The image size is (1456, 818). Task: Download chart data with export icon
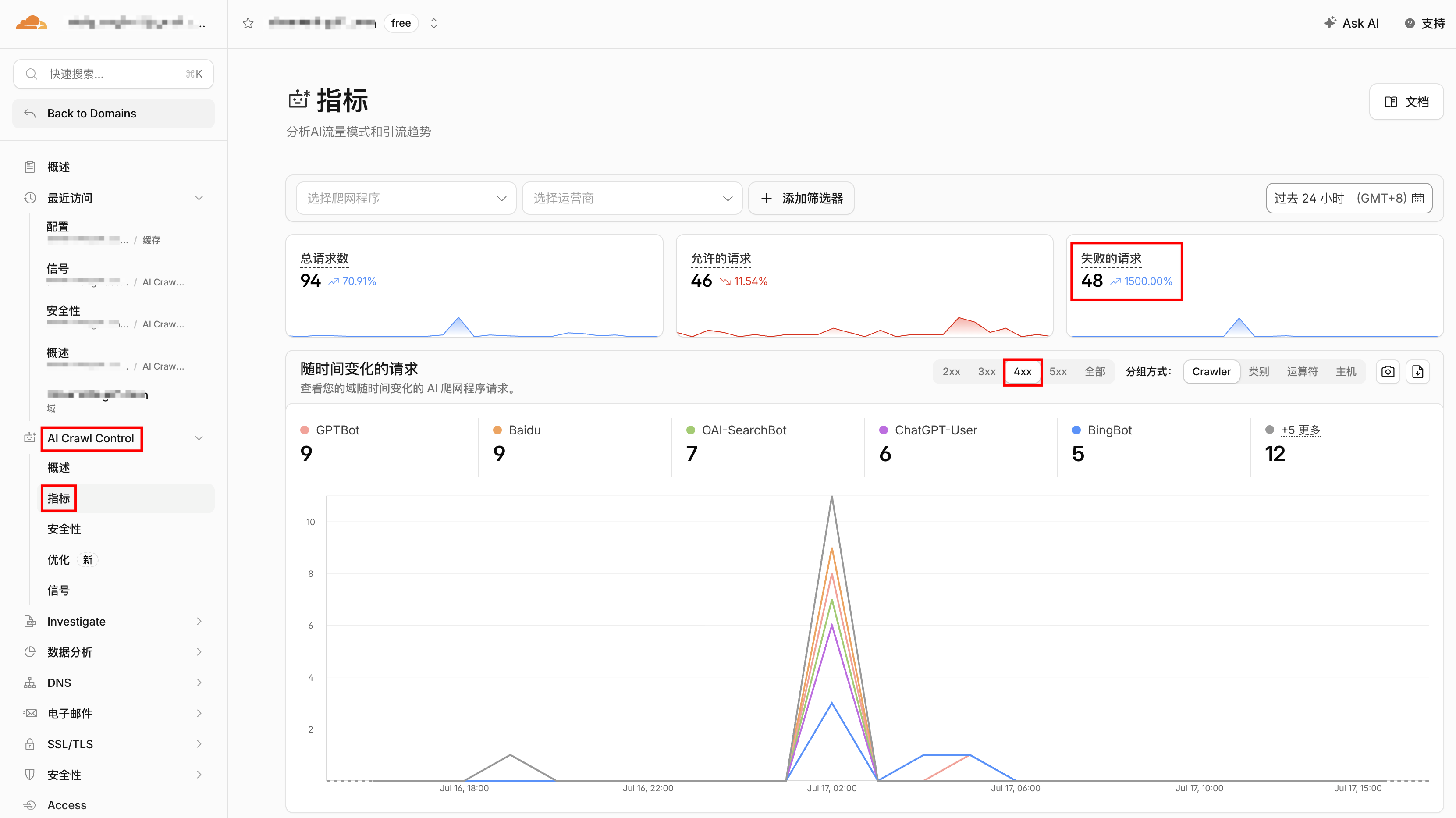point(1417,372)
